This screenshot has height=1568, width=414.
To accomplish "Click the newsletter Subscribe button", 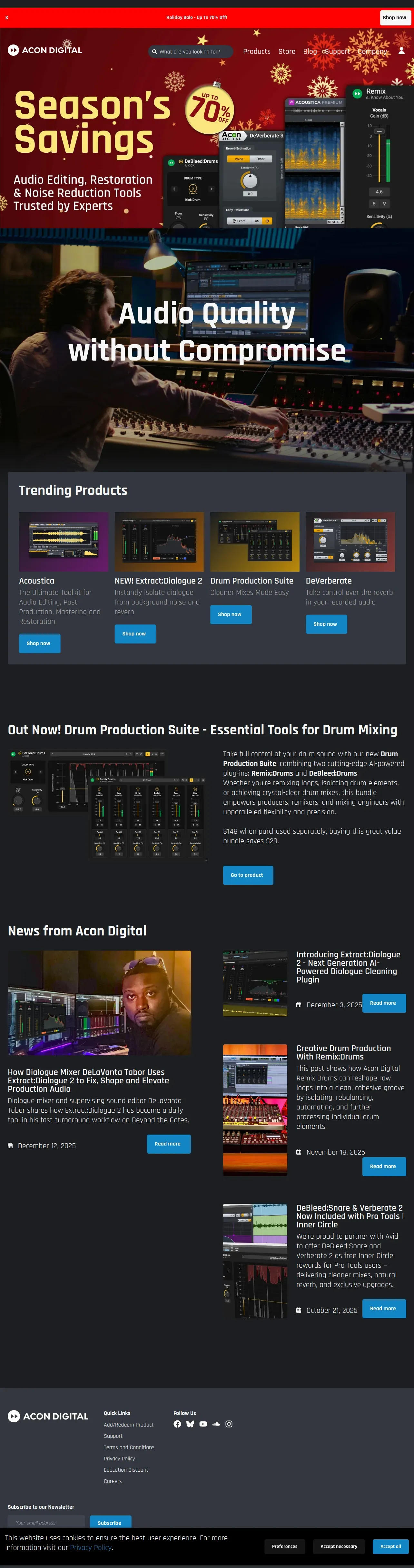I will (110, 1522).
